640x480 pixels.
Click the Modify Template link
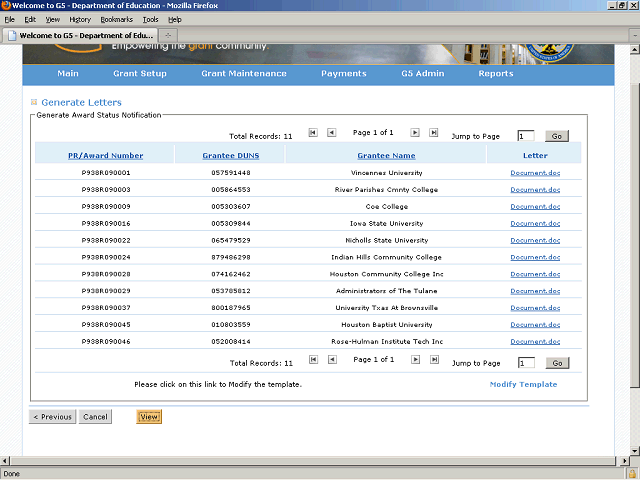523,384
